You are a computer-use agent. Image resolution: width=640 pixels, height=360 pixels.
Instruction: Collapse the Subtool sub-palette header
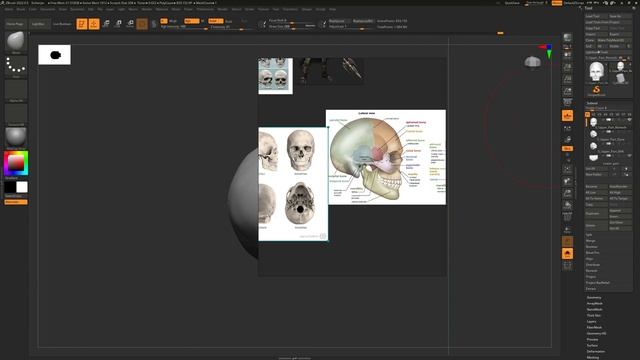[x=592, y=103]
